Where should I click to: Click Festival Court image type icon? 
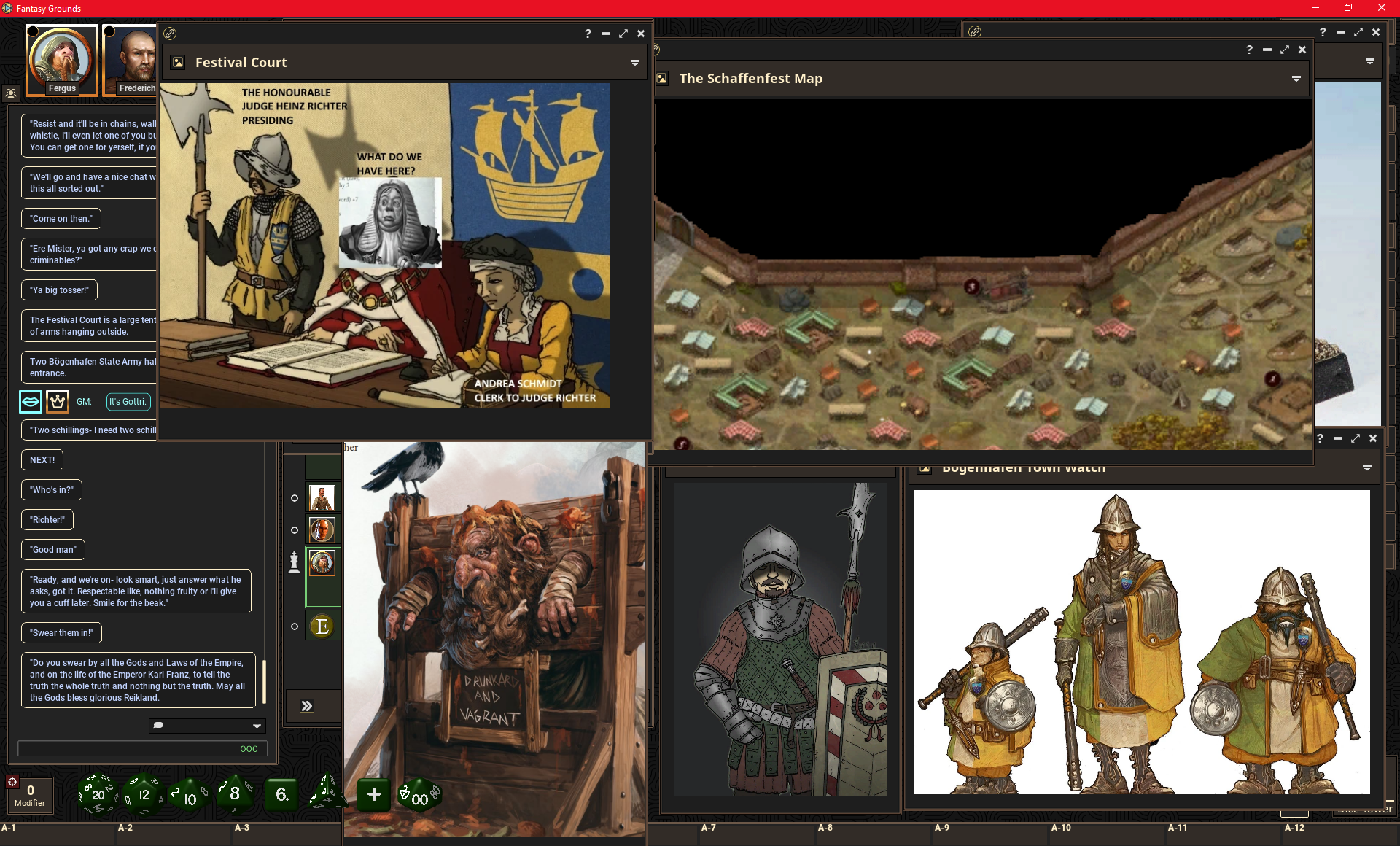click(178, 63)
